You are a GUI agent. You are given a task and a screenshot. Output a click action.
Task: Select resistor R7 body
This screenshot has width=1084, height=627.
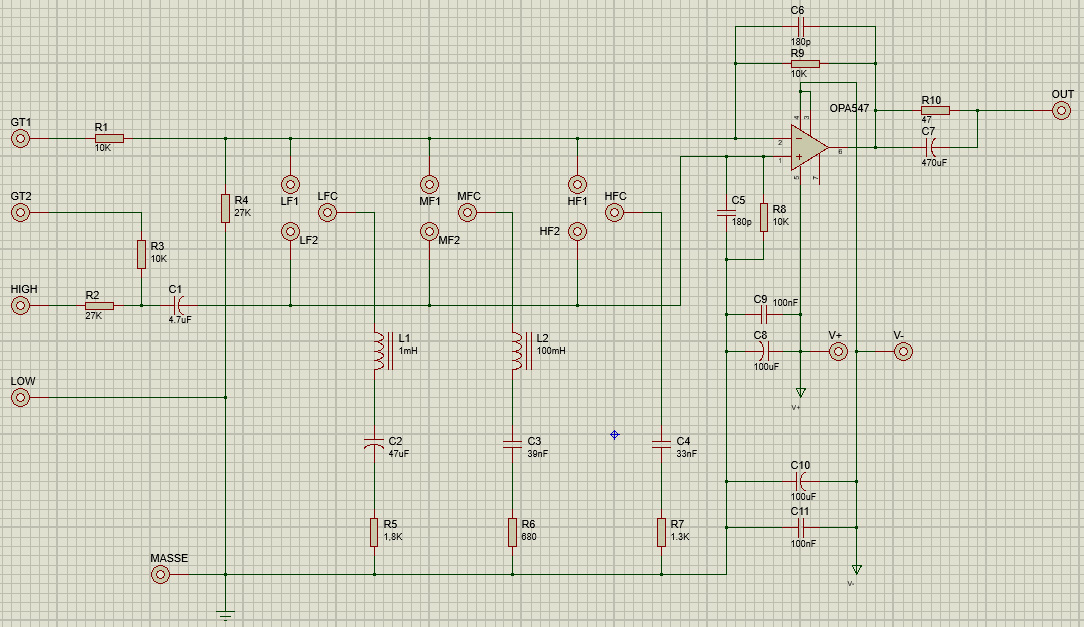[662, 532]
